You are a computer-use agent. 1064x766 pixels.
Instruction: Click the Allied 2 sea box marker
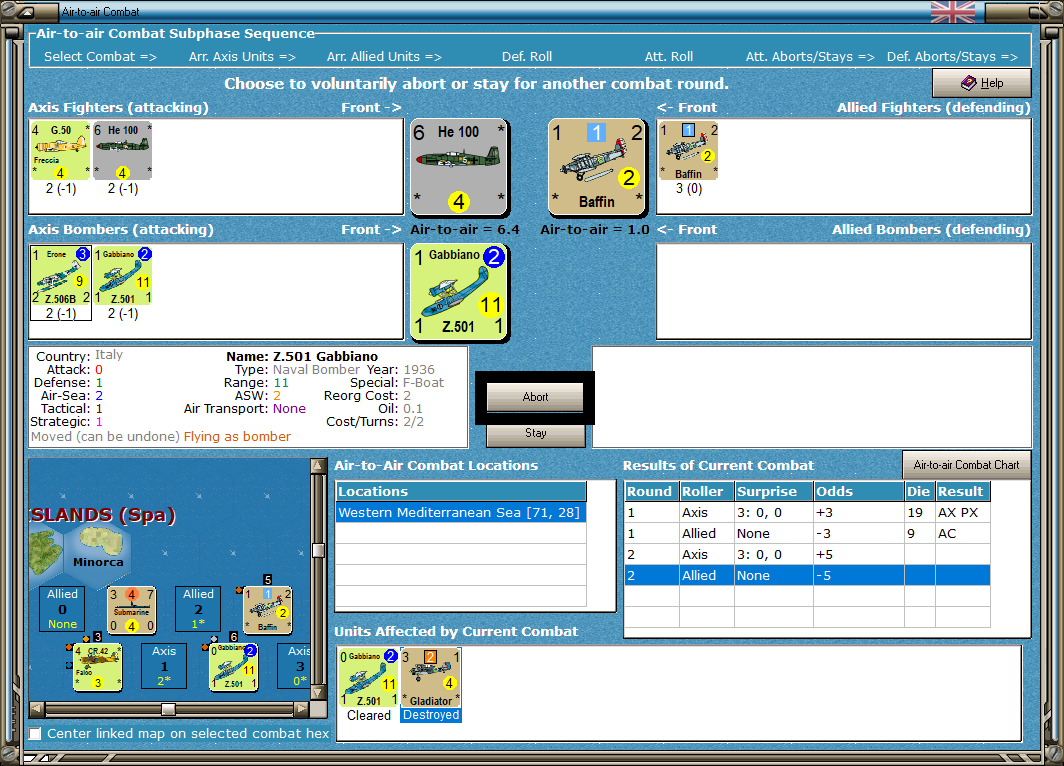198,609
